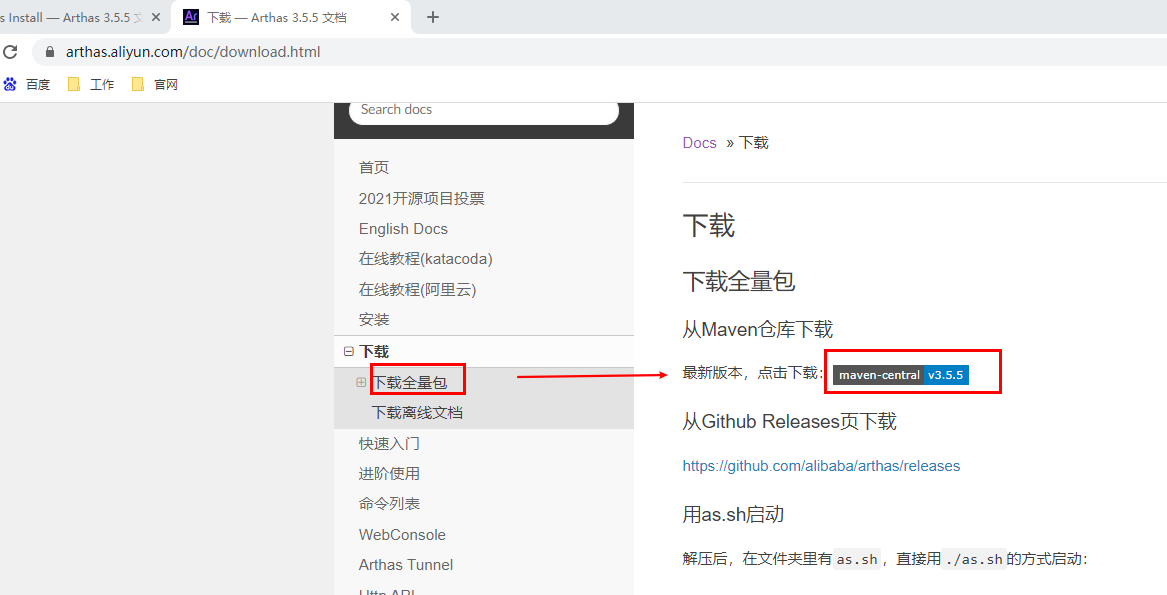Open 快速入门 in sidebar

(x=389, y=444)
